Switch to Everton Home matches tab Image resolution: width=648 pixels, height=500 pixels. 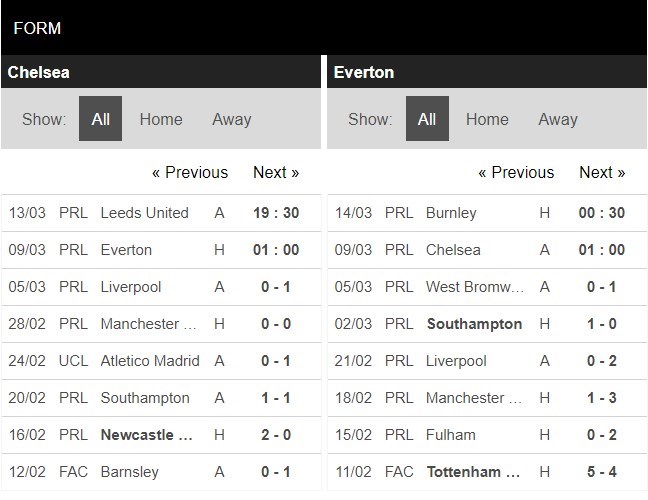pos(487,119)
